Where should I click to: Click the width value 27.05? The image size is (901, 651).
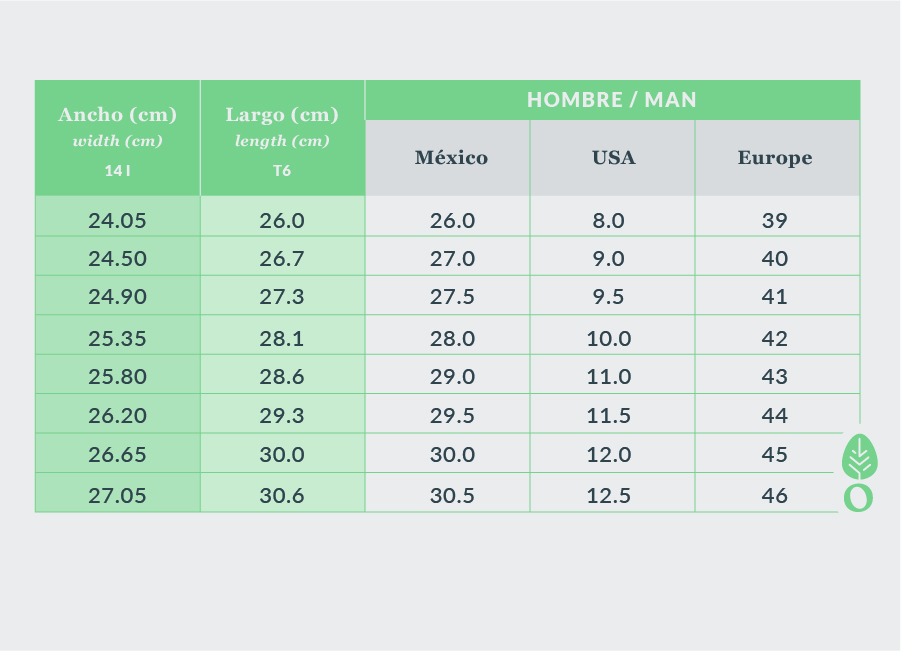pos(118,495)
